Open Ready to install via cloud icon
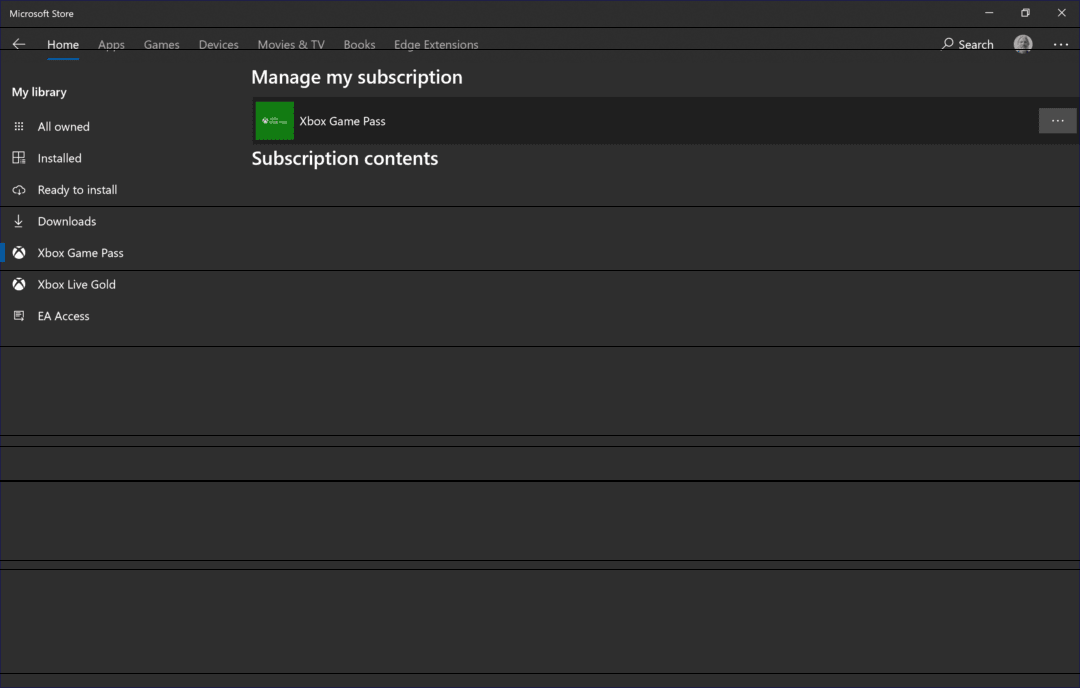Image resolution: width=1080 pixels, height=688 pixels. point(18,189)
